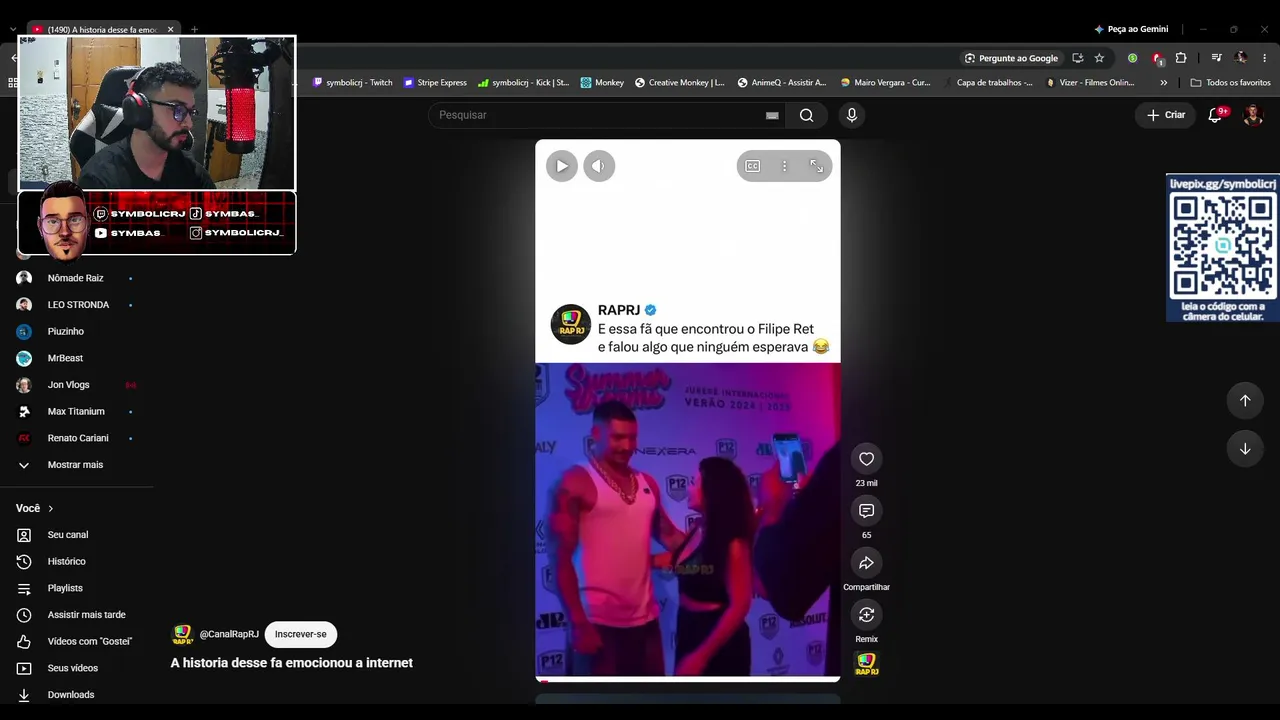This screenshot has width=1280, height=720.
Task: Open the @CanalRapRJ channel link
Action: click(229, 634)
